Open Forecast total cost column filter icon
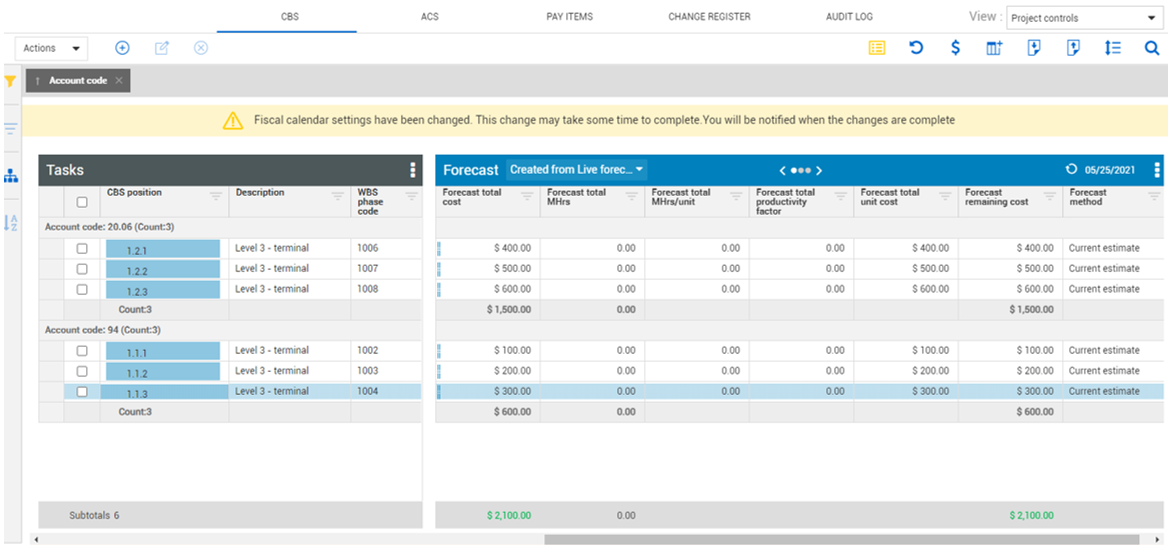 click(x=527, y=196)
